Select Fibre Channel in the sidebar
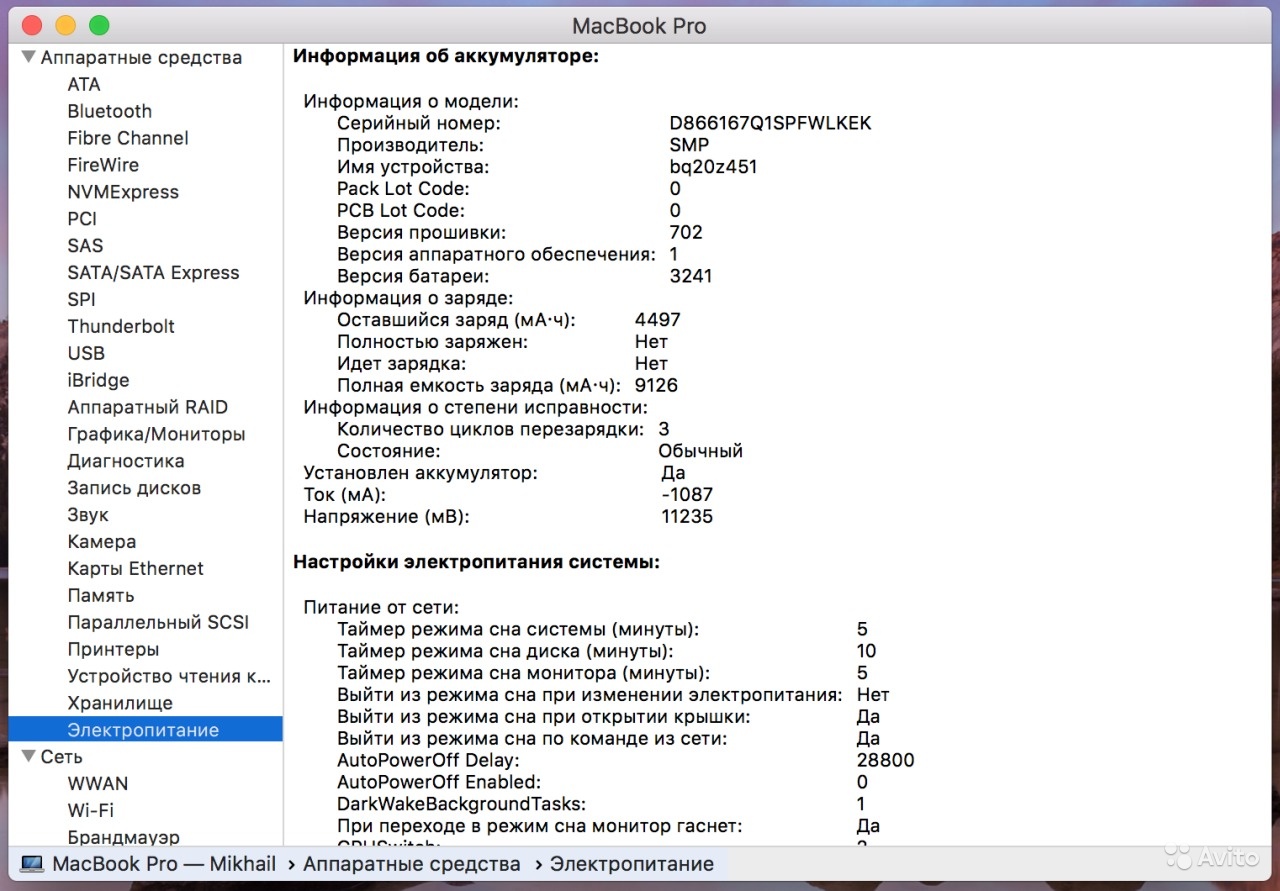 tap(128, 138)
